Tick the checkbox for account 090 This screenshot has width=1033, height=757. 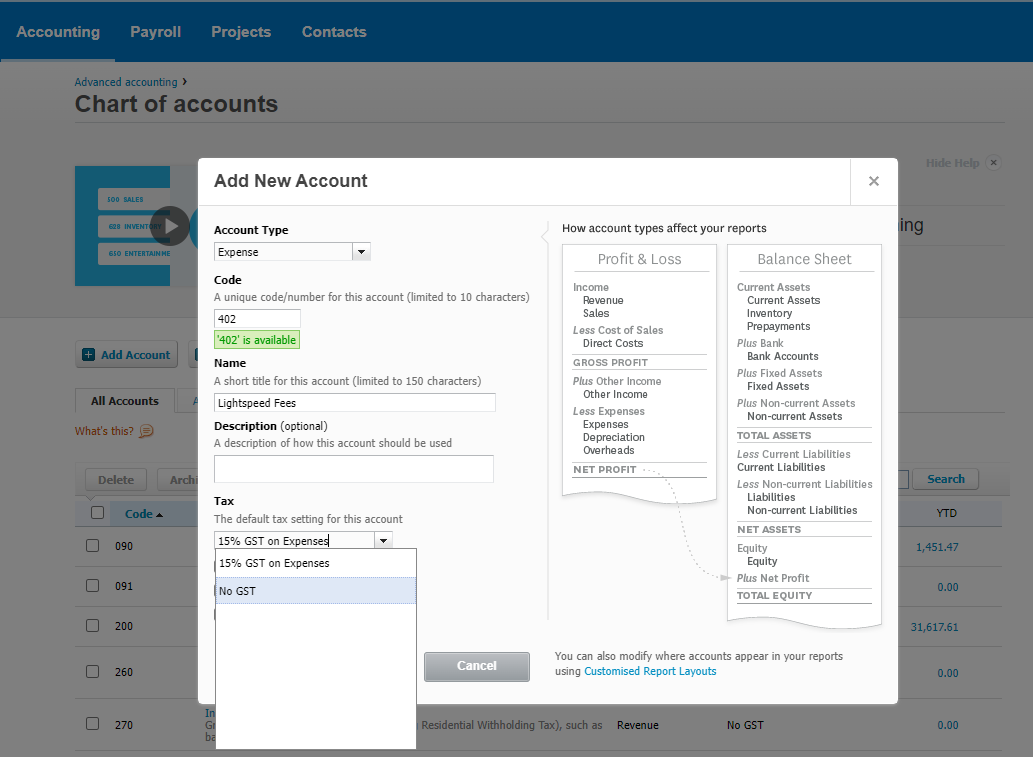coord(92,545)
